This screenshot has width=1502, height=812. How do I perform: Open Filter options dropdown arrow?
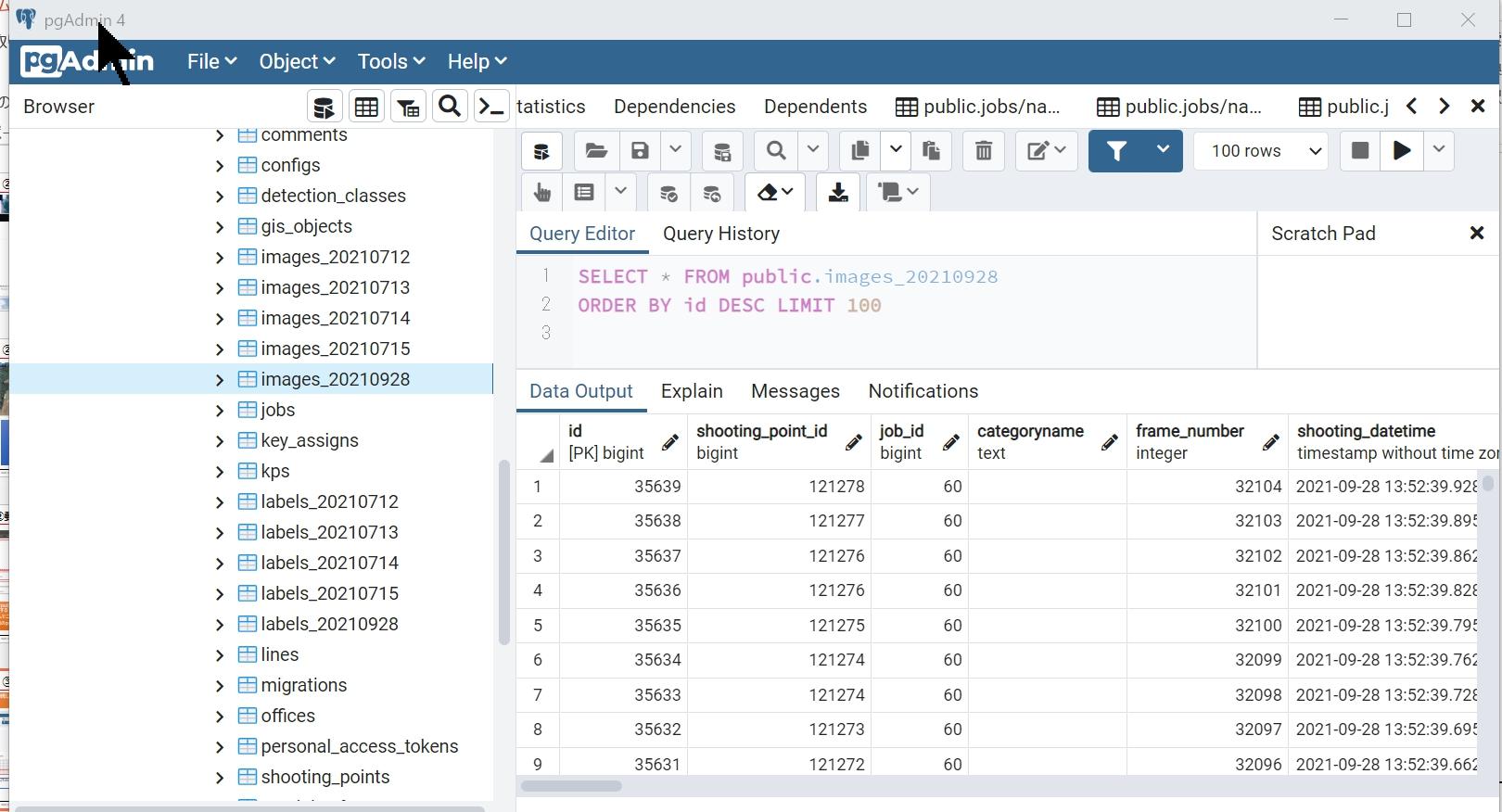(x=1163, y=151)
